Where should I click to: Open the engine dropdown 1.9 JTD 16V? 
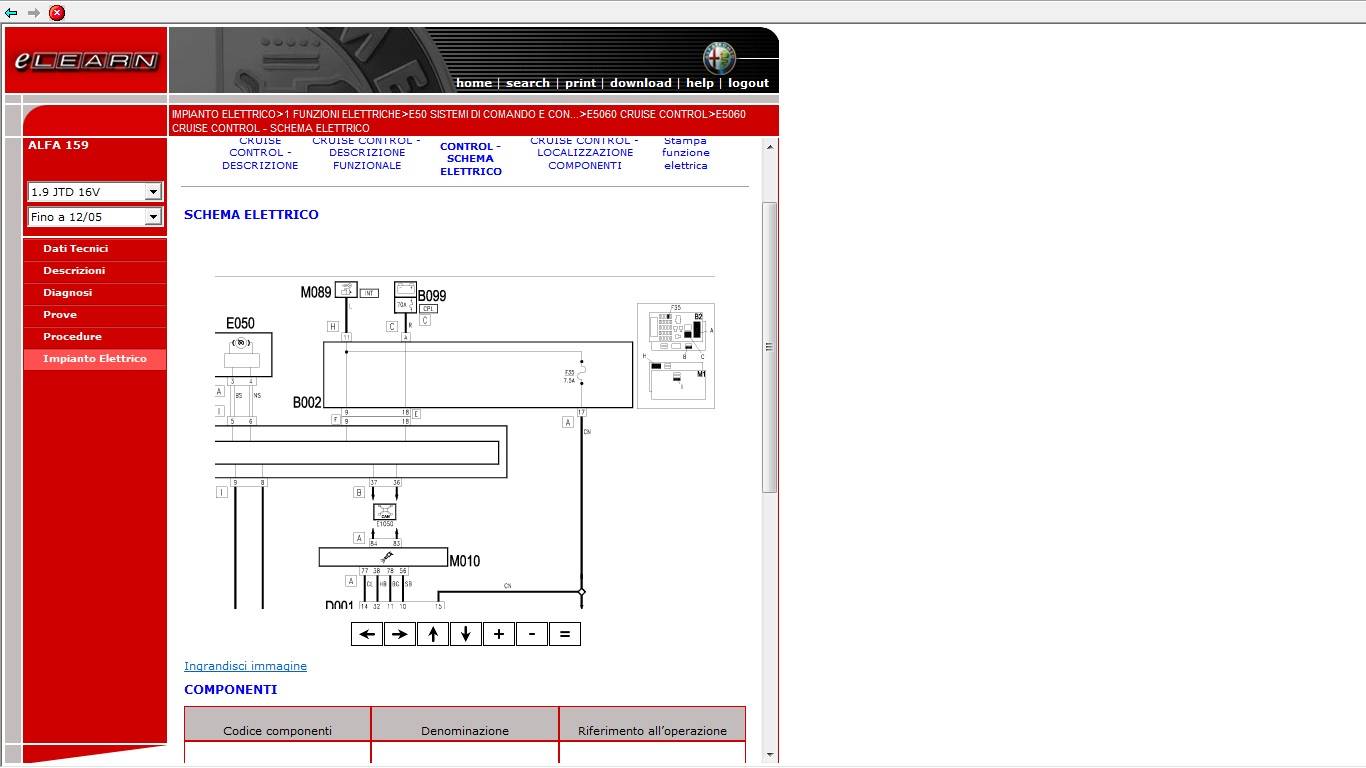tap(95, 192)
